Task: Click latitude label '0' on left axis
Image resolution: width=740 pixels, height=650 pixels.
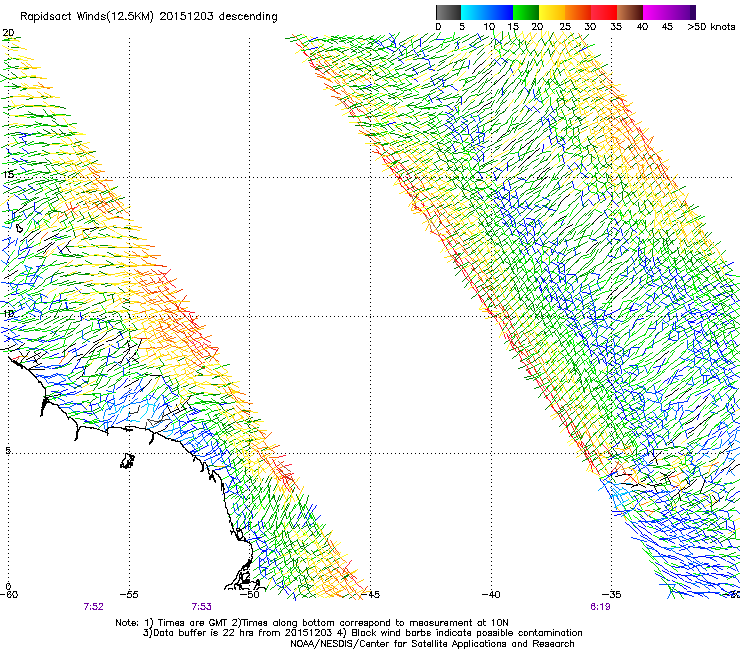Action: 8,587
